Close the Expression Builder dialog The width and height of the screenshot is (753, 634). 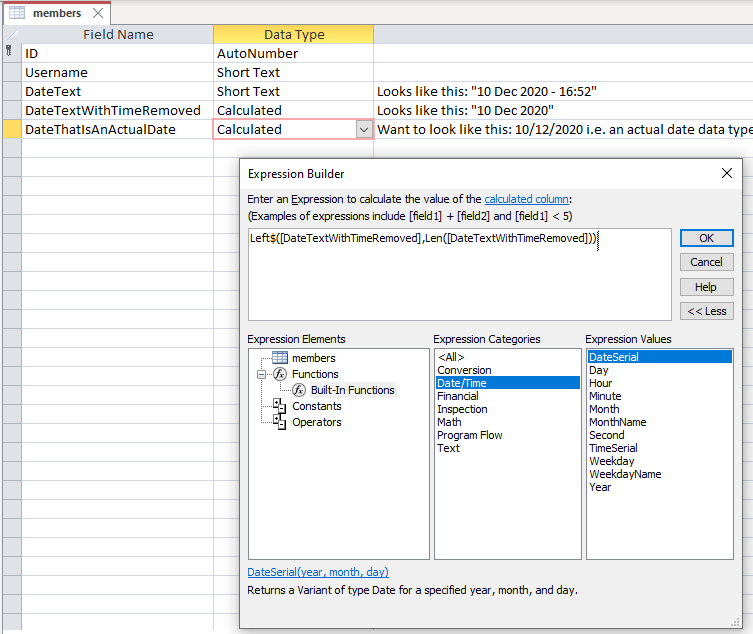(727, 173)
